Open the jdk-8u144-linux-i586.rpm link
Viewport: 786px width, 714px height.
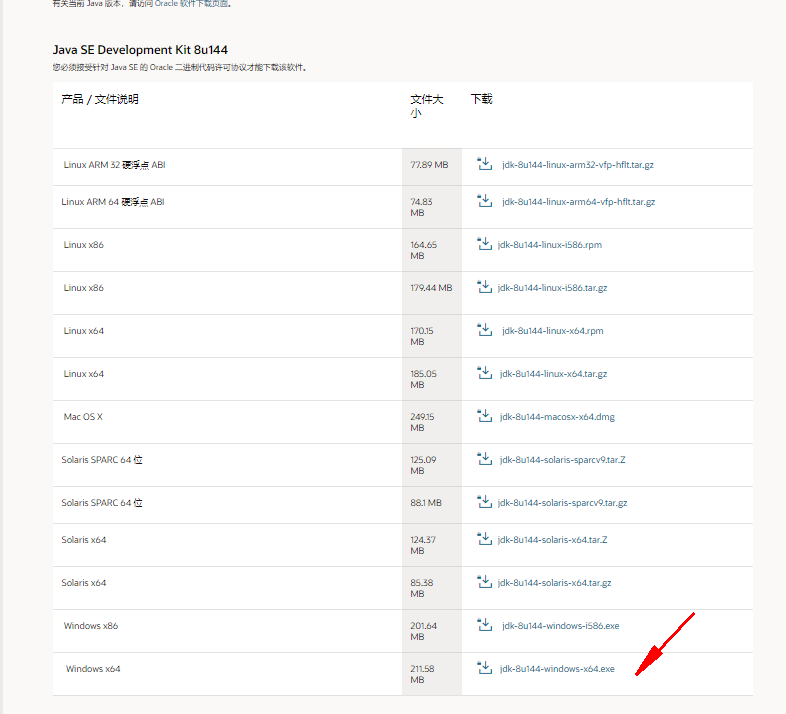pyautogui.click(x=550, y=245)
